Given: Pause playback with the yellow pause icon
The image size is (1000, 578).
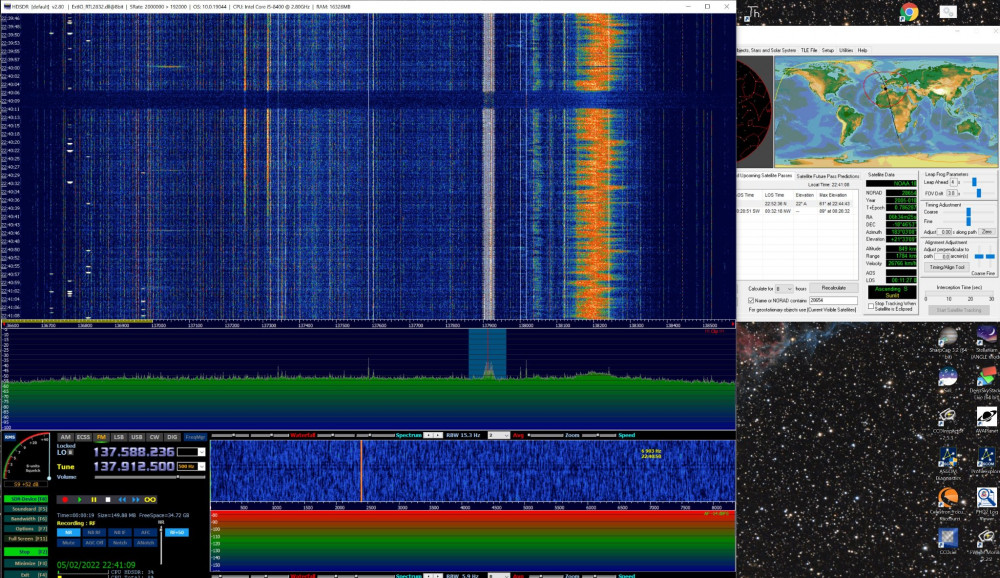Looking at the screenshot, I should pos(94,500).
